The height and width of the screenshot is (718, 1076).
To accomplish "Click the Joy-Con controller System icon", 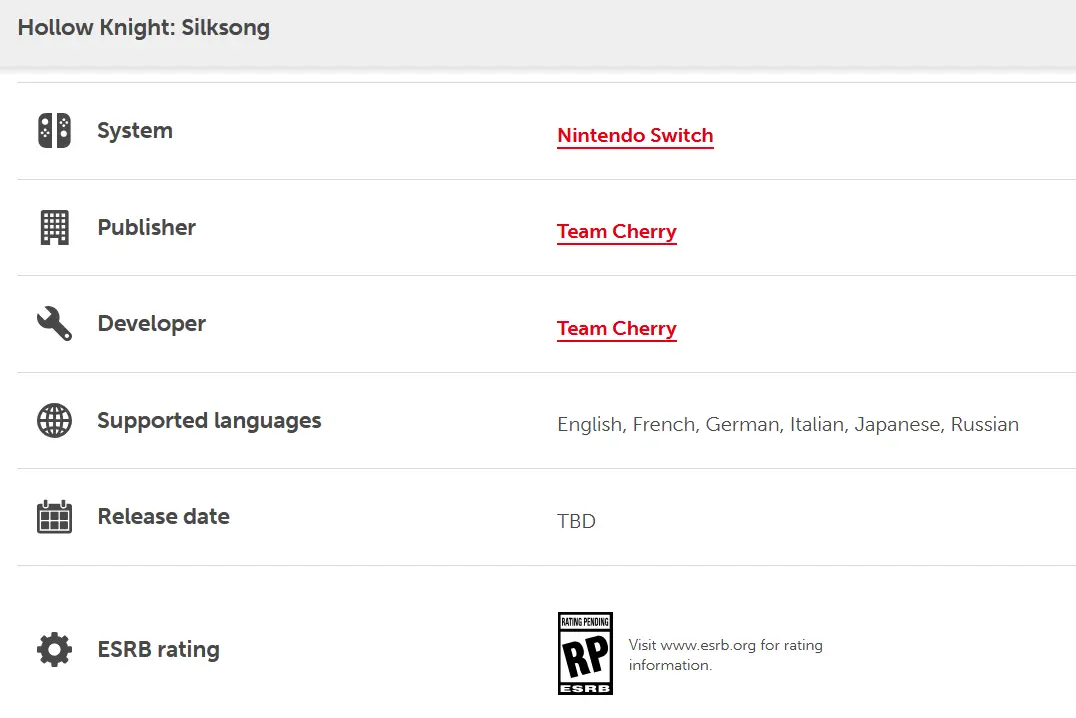I will [54, 130].
